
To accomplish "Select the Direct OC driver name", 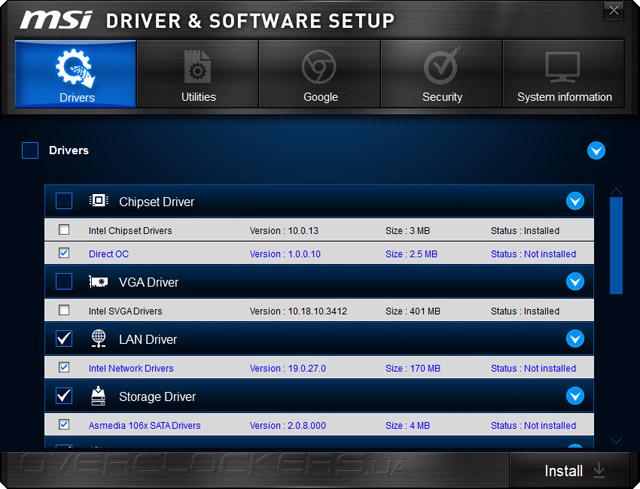I will pyautogui.click(x=109, y=254).
